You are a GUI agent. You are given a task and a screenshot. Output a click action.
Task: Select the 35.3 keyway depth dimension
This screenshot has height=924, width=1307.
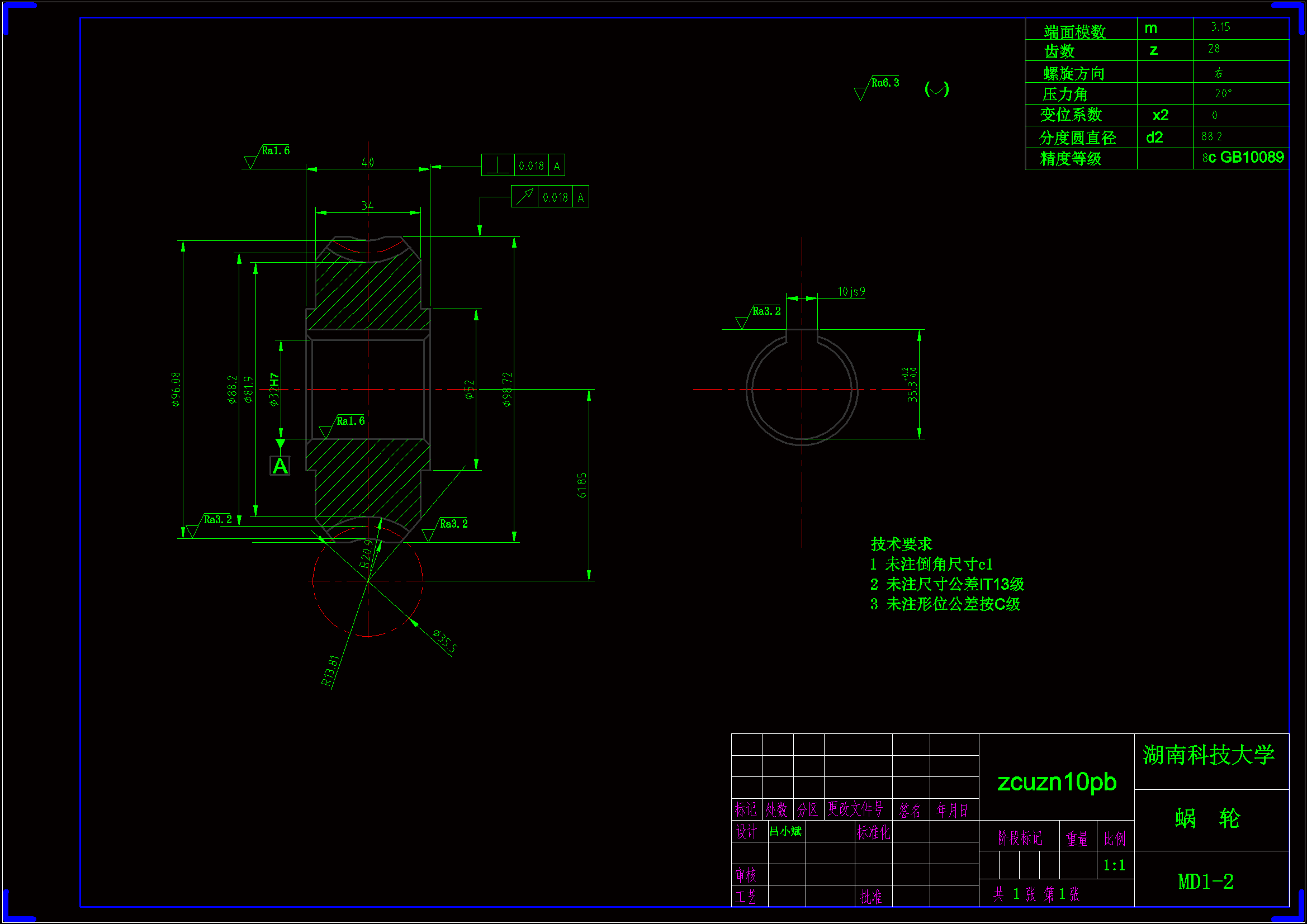point(911,386)
